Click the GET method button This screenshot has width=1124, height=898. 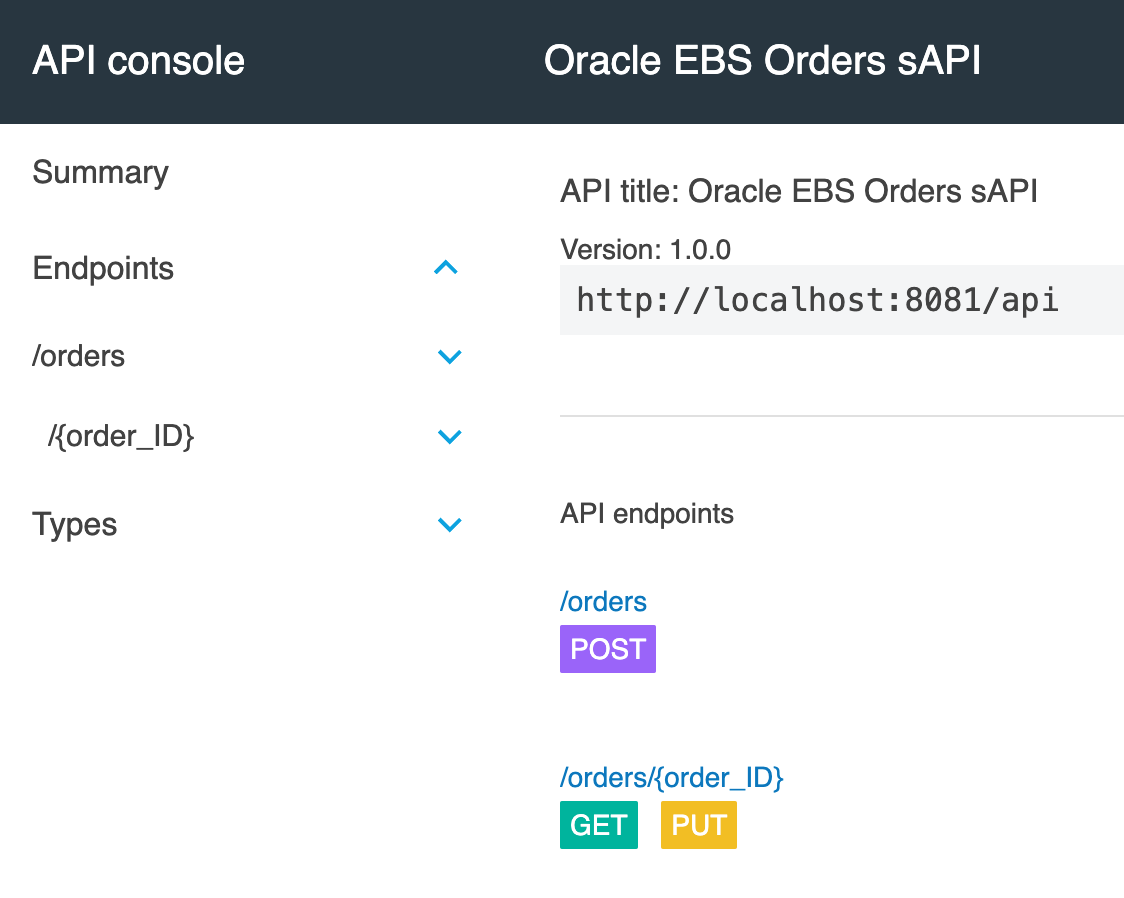(599, 825)
